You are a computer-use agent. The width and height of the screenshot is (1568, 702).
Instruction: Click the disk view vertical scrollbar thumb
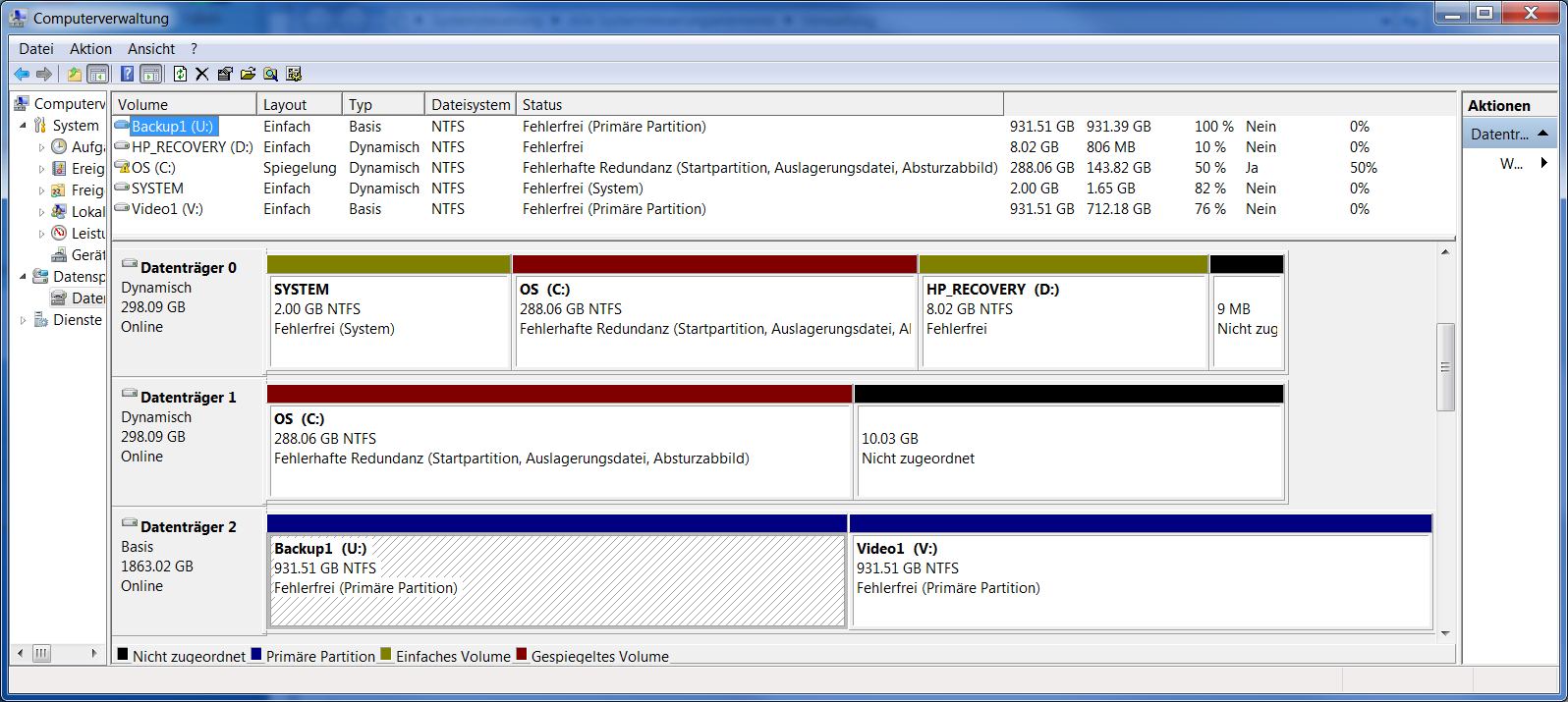(1445, 366)
